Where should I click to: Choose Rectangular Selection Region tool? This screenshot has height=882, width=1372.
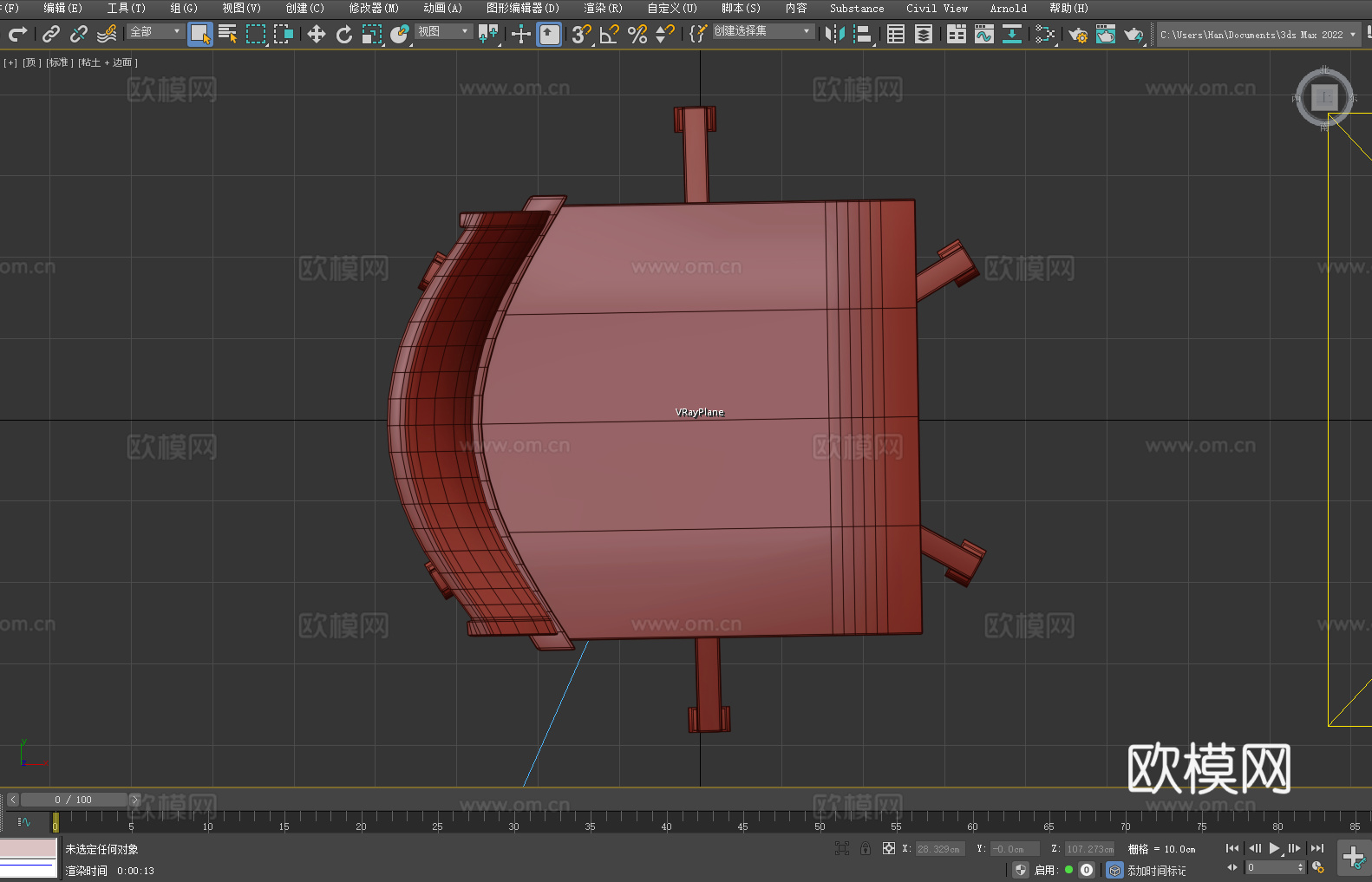coord(256,34)
